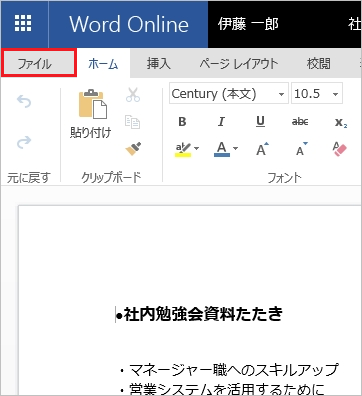Image resolution: width=362 pixels, height=396 pixels.
Task: Click the undo arrow icon
Action: [x=24, y=101]
